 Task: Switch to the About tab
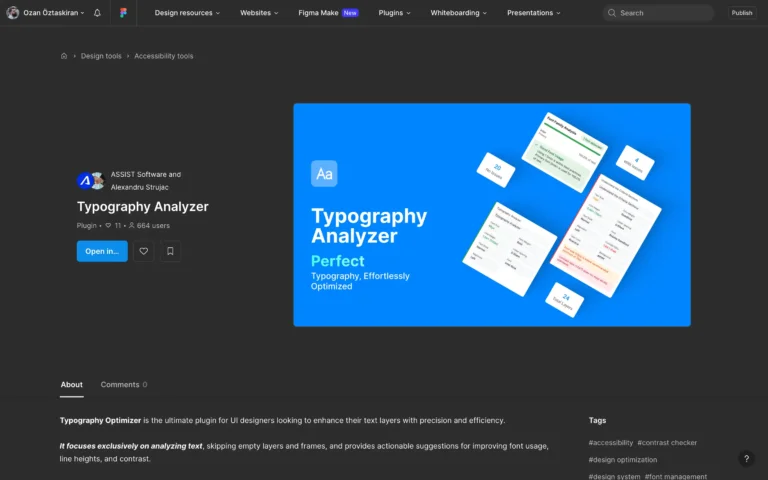[x=72, y=385]
